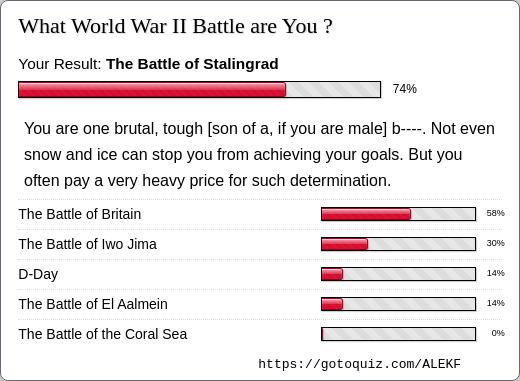
Task: Click the quiz title heading
Action: coord(175,26)
